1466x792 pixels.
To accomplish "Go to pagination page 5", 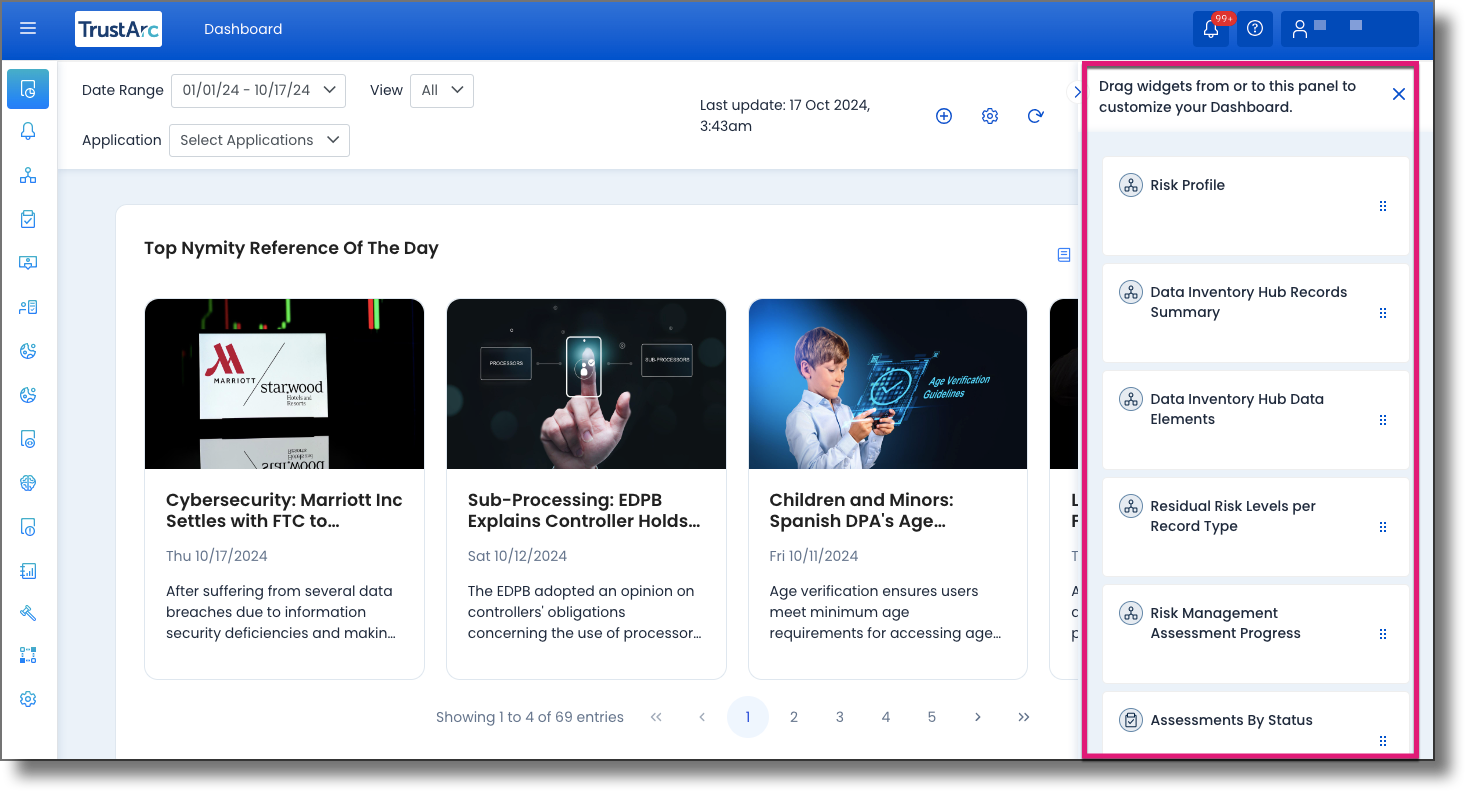I will [x=932, y=717].
